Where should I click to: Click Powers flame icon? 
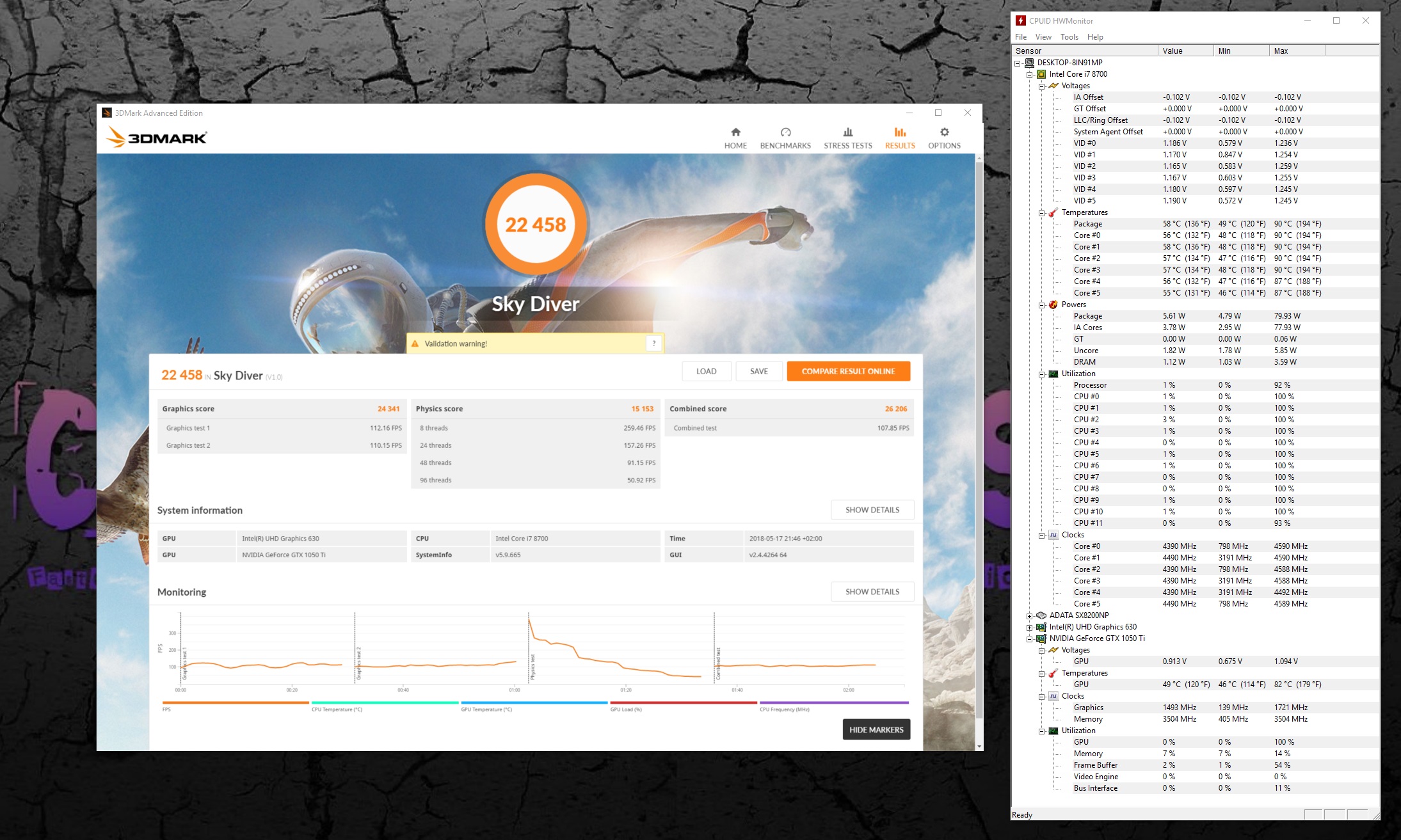[x=1053, y=305]
